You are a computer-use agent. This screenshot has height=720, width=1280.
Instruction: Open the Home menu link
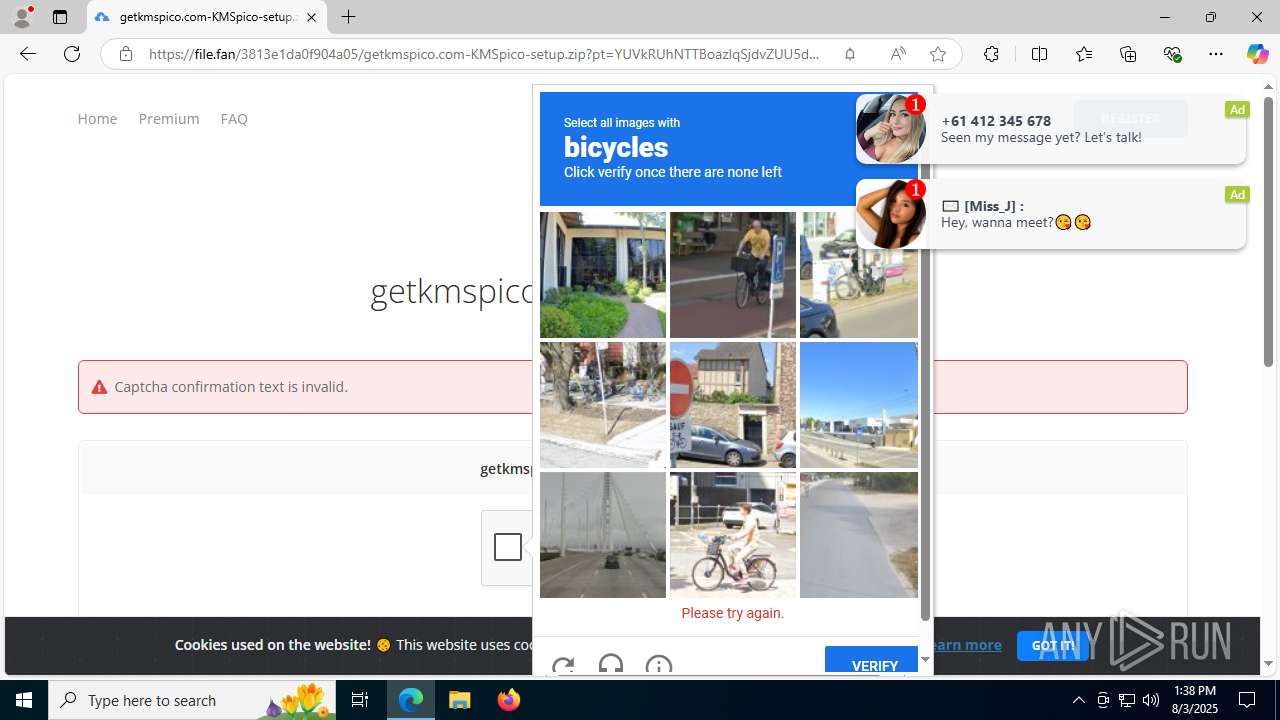[97, 119]
